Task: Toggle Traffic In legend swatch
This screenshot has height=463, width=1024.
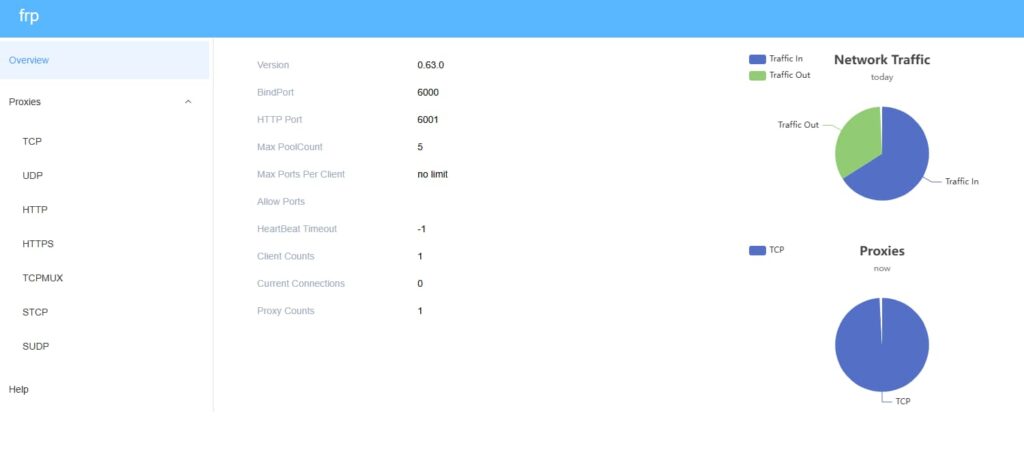Action: click(757, 59)
